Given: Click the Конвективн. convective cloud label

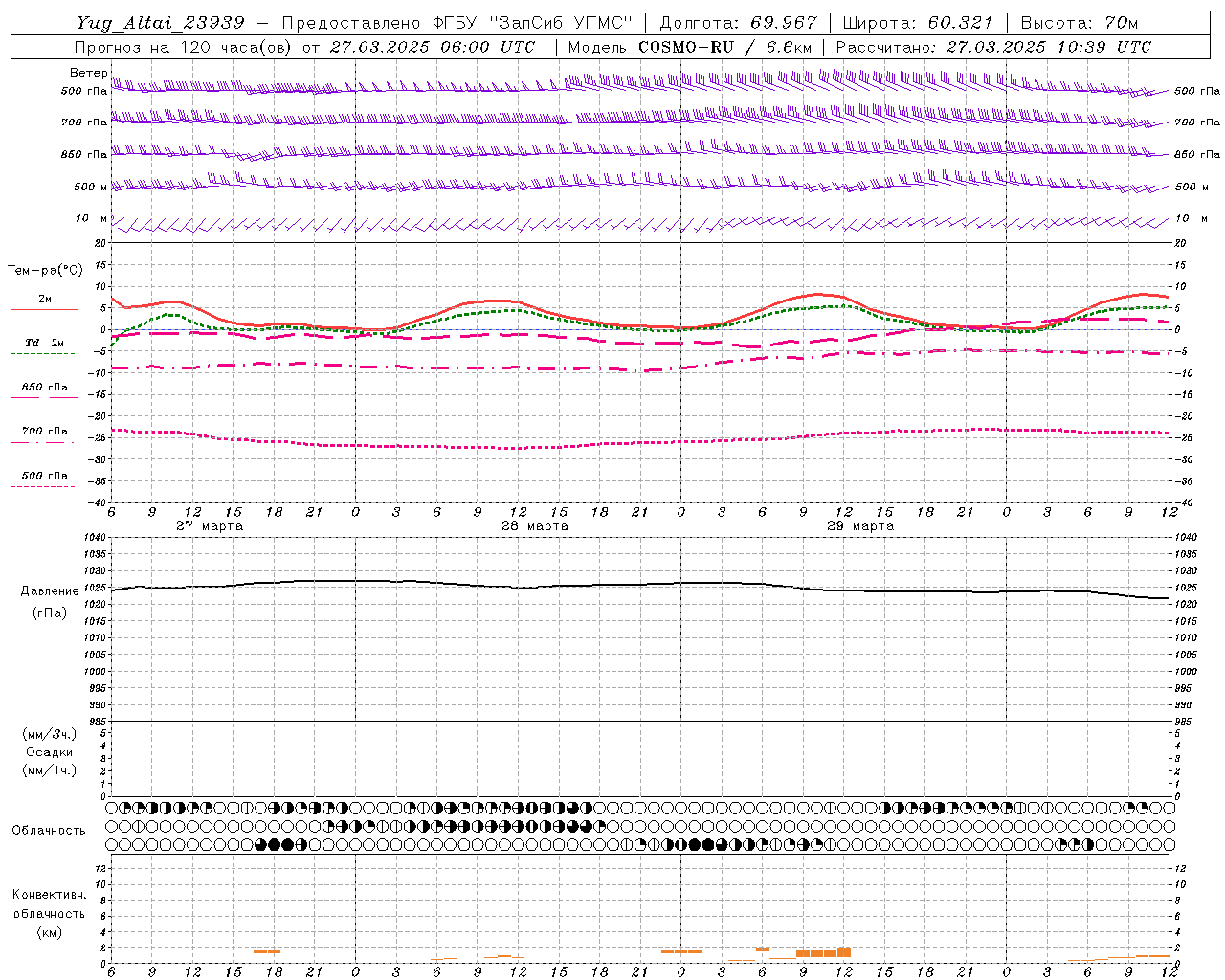Looking at the screenshot, I should pos(49,895).
